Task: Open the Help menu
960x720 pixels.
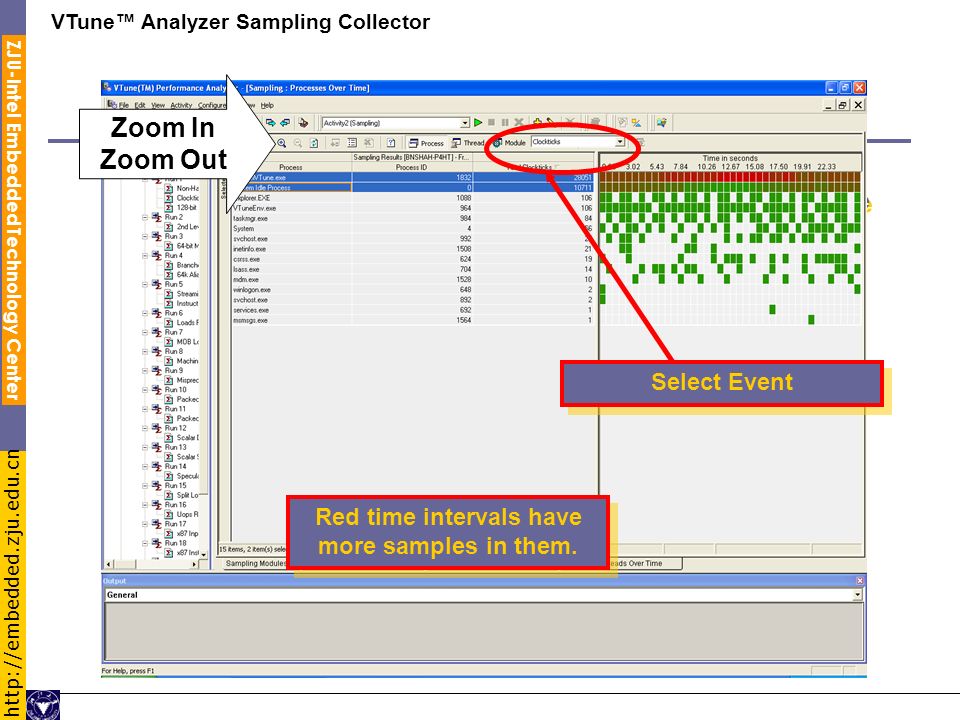Action: (x=267, y=105)
